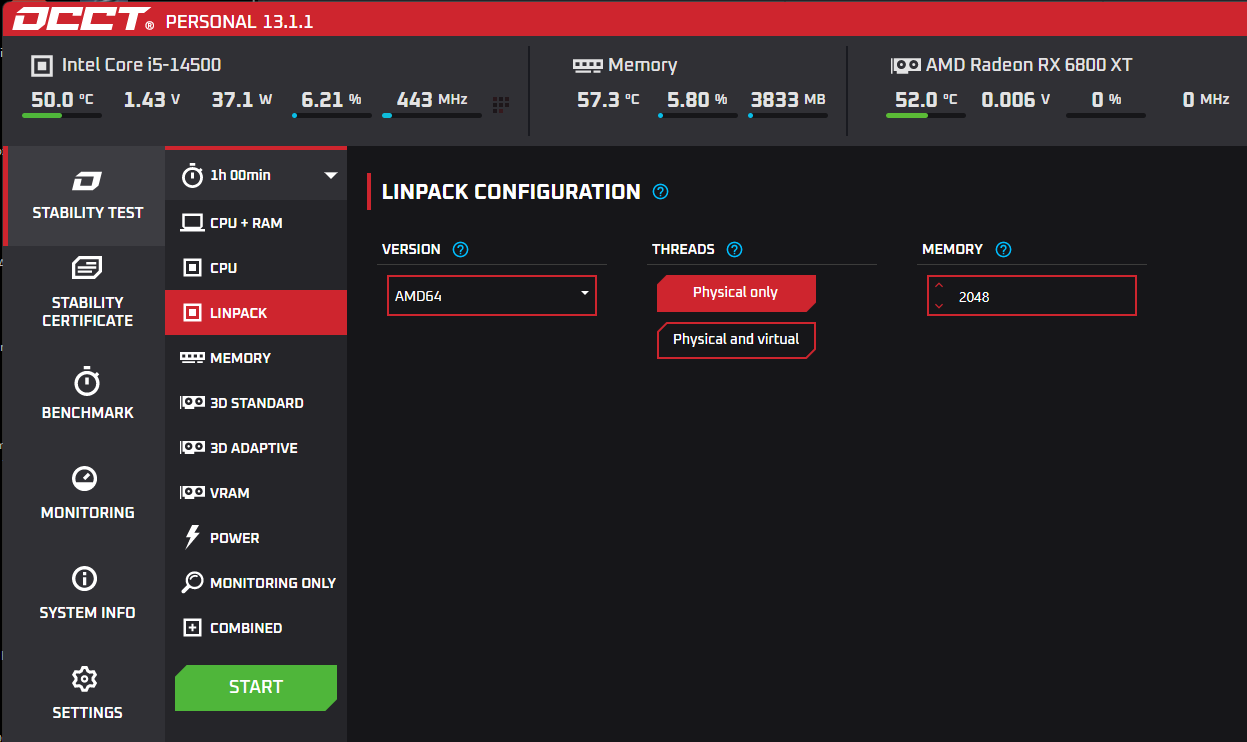Select the MONITORING ONLY option
This screenshot has height=742, width=1247.
(x=256, y=583)
